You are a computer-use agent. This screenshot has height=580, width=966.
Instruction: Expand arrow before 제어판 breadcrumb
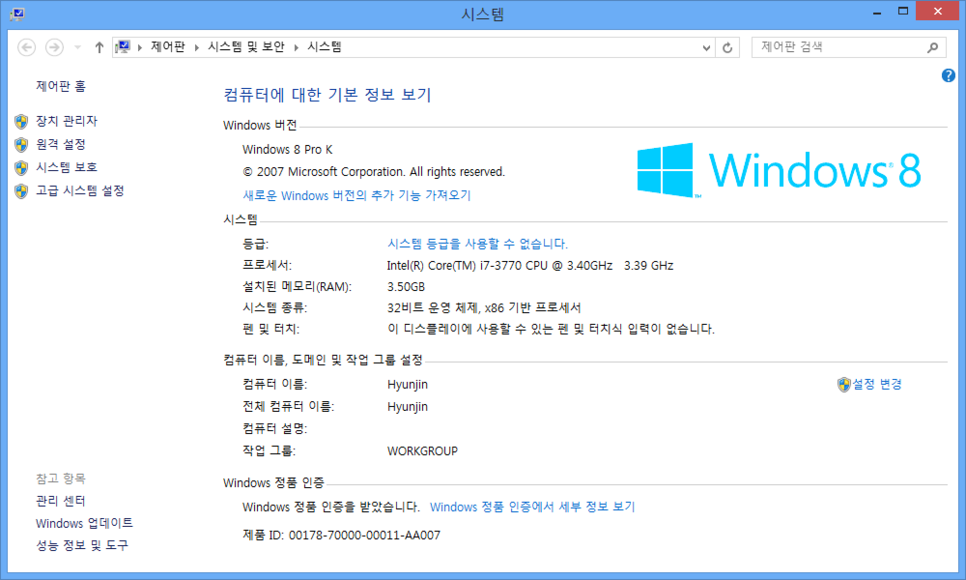pyautogui.click(x=140, y=47)
